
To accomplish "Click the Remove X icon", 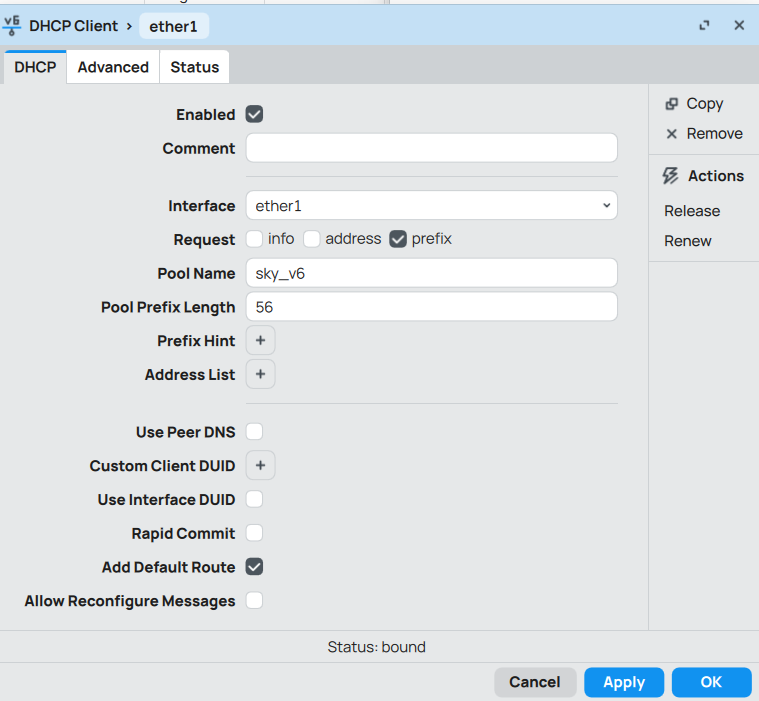I will (x=671, y=134).
